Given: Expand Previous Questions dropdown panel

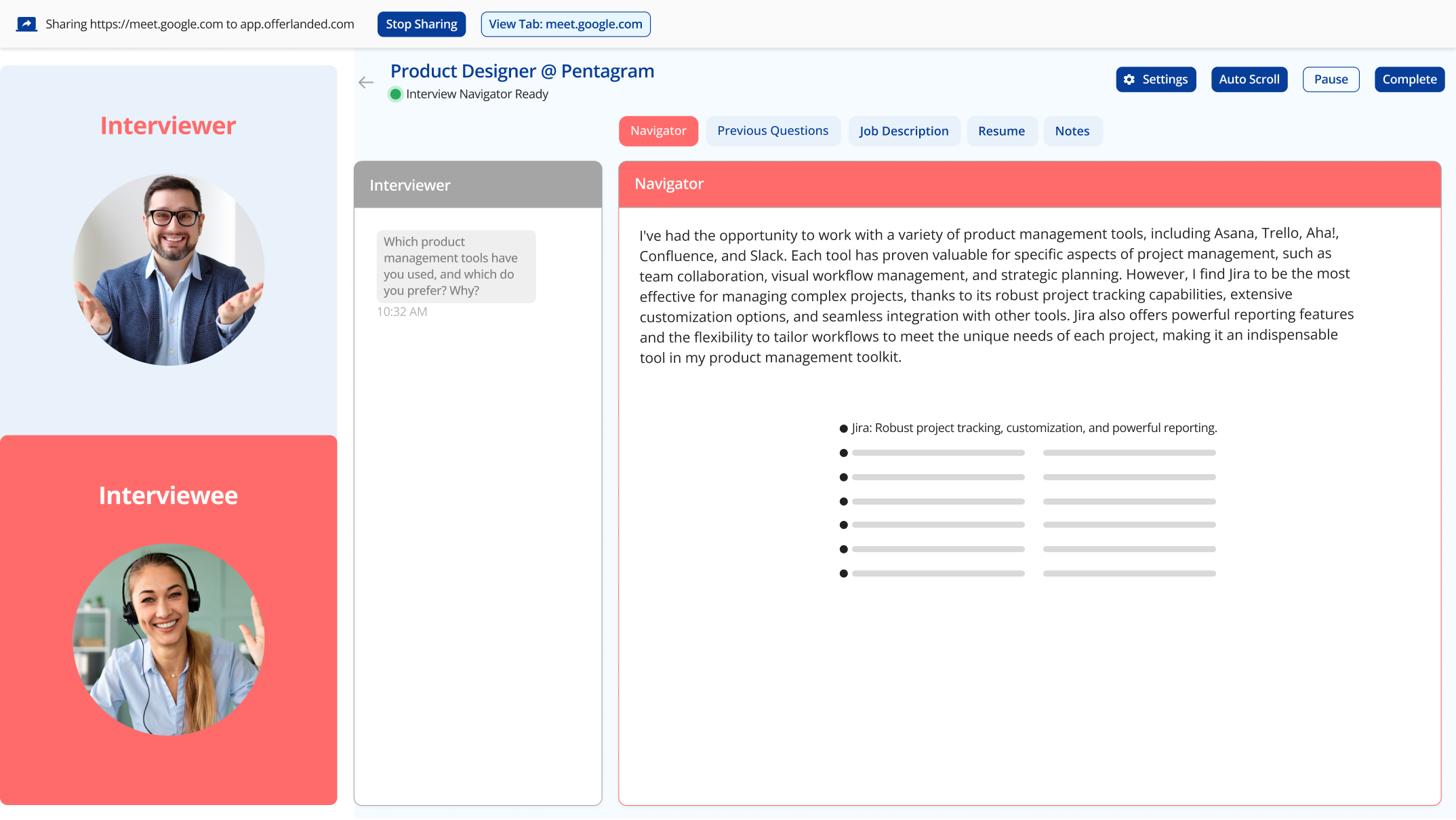Looking at the screenshot, I should (x=773, y=131).
